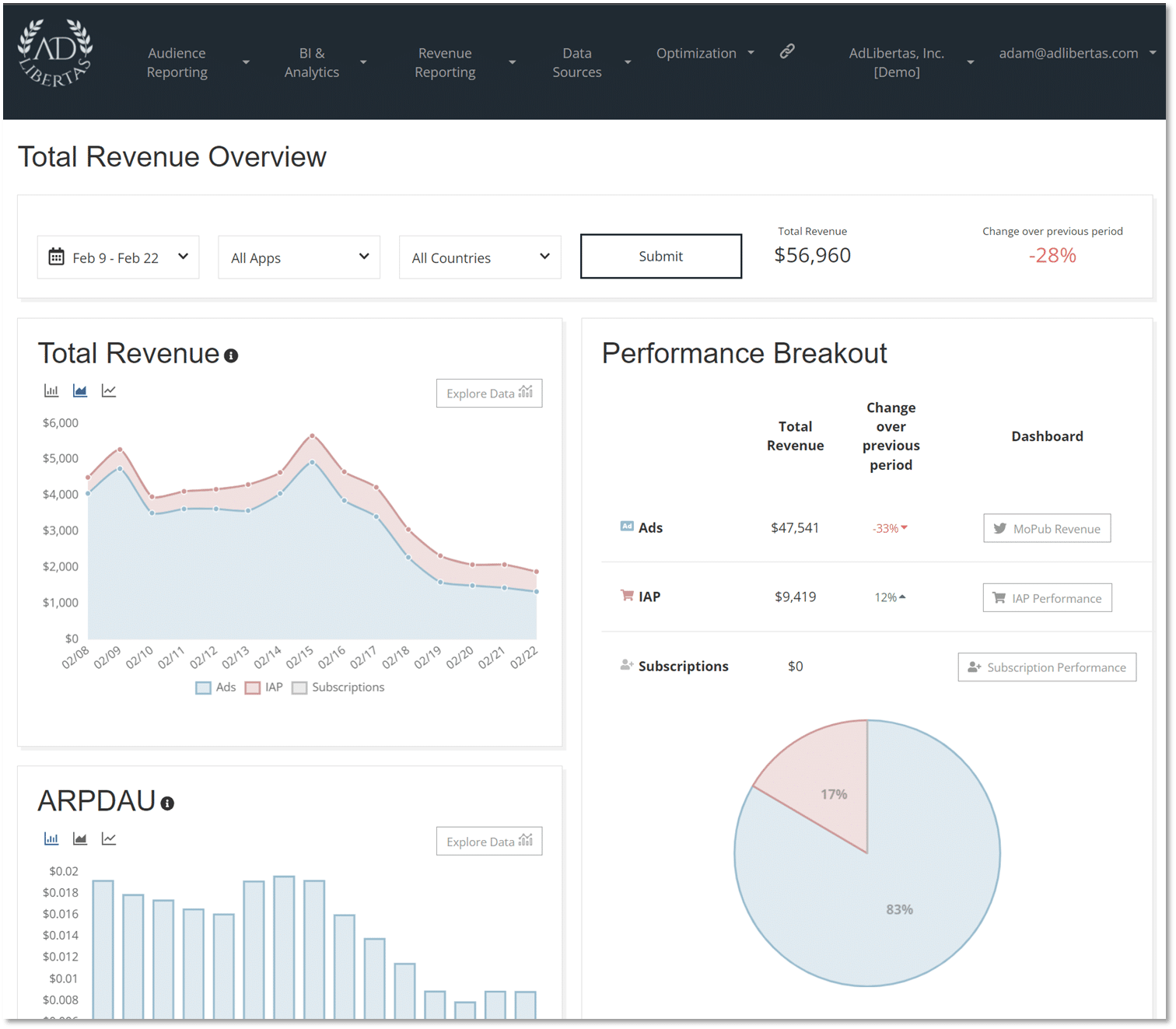Expand Audience Reporting menu arrow
The height and width of the screenshot is (1029, 1176).
click(246, 62)
